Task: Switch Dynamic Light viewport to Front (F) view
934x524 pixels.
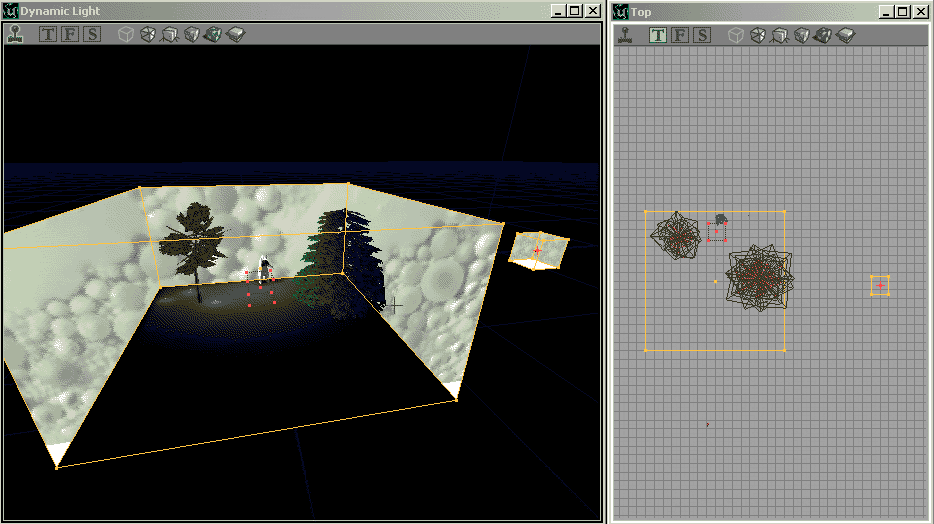Action: pos(70,34)
